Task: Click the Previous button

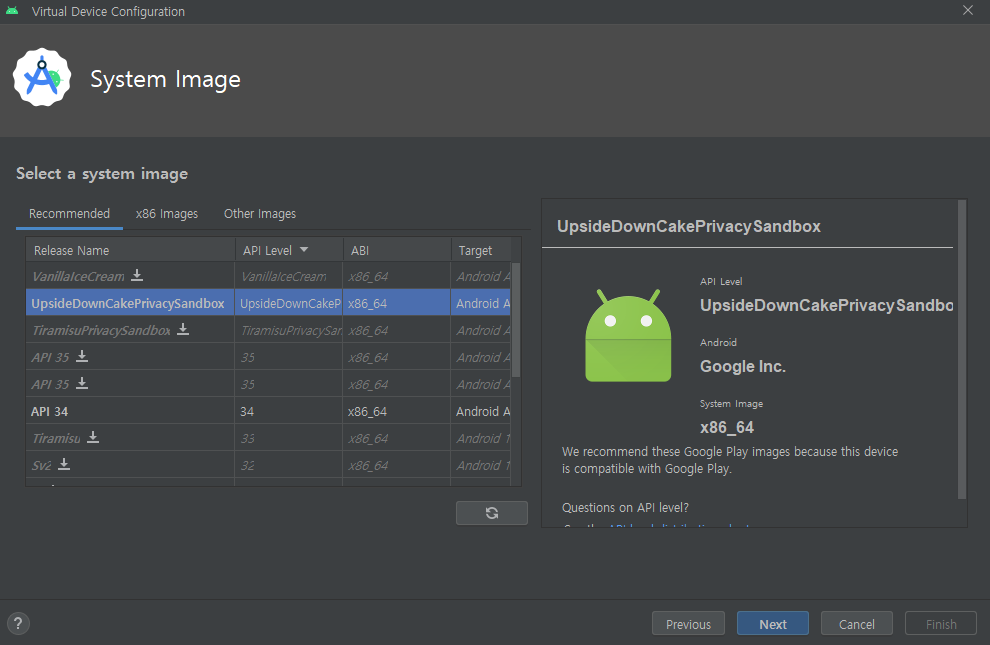Action: point(688,624)
